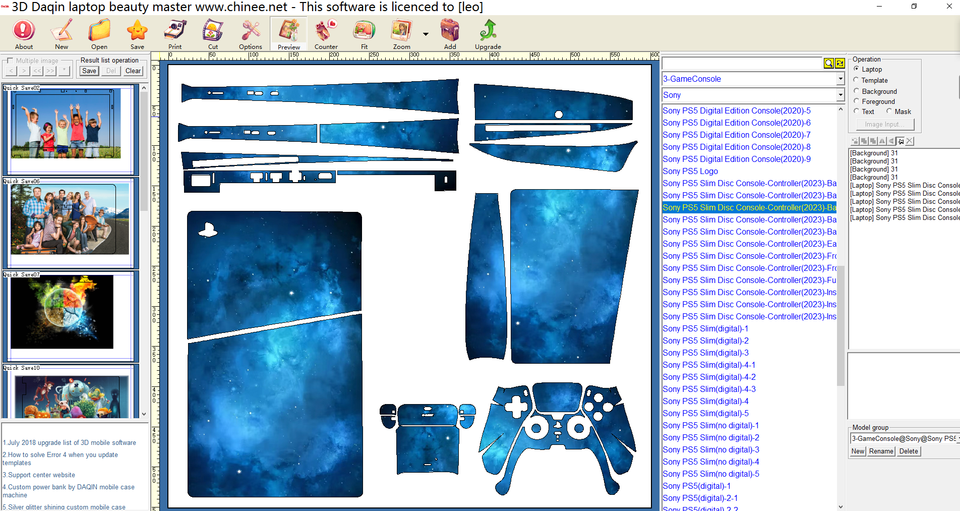Click the scroll-up arrow of thumbnail list

144,88
